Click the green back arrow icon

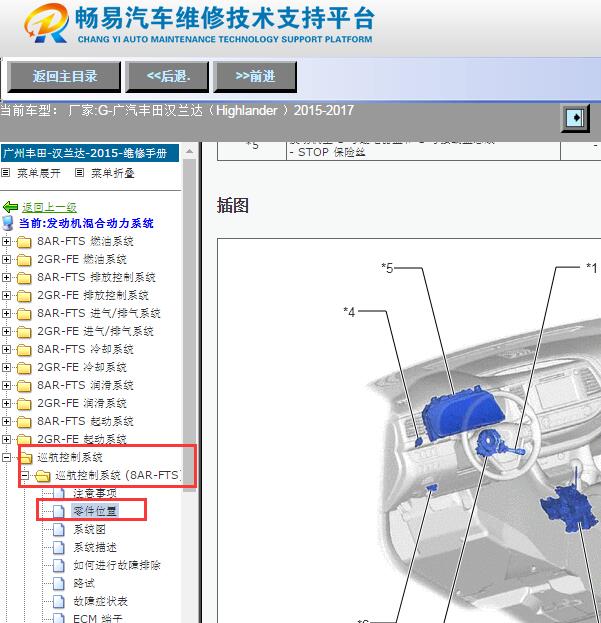click(10, 207)
